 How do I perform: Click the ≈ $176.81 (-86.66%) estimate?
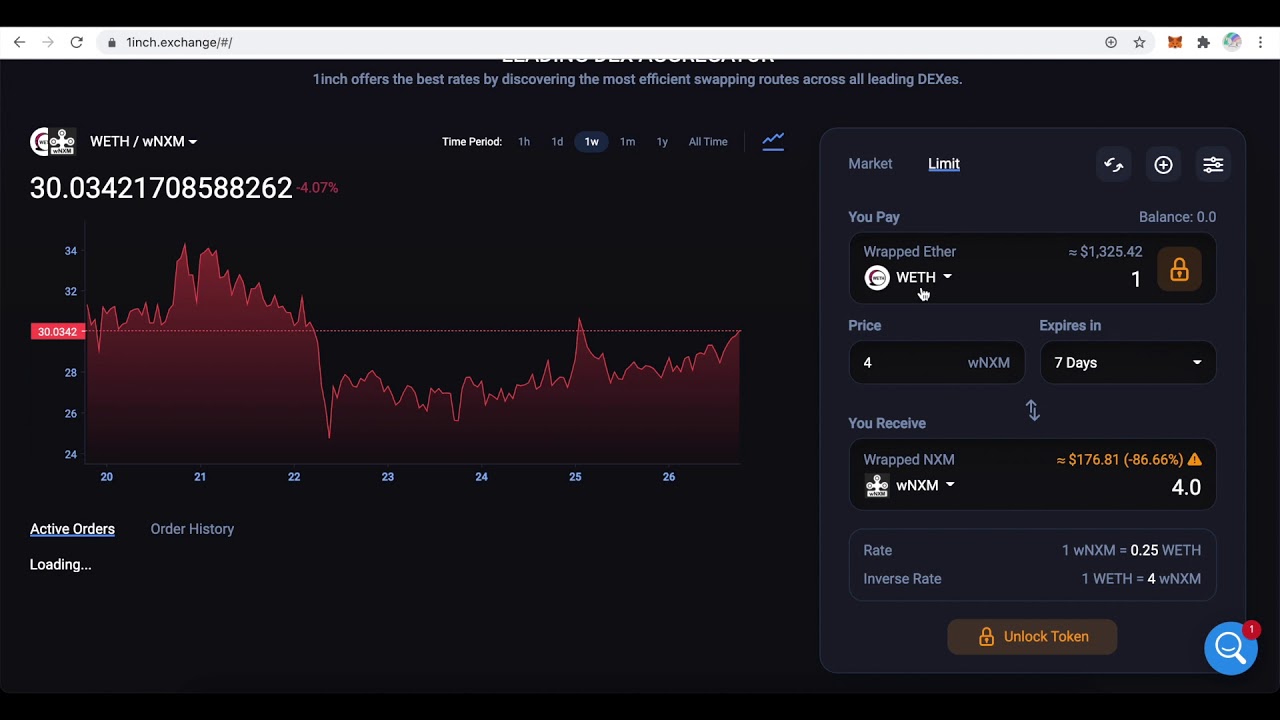tap(1119, 460)
